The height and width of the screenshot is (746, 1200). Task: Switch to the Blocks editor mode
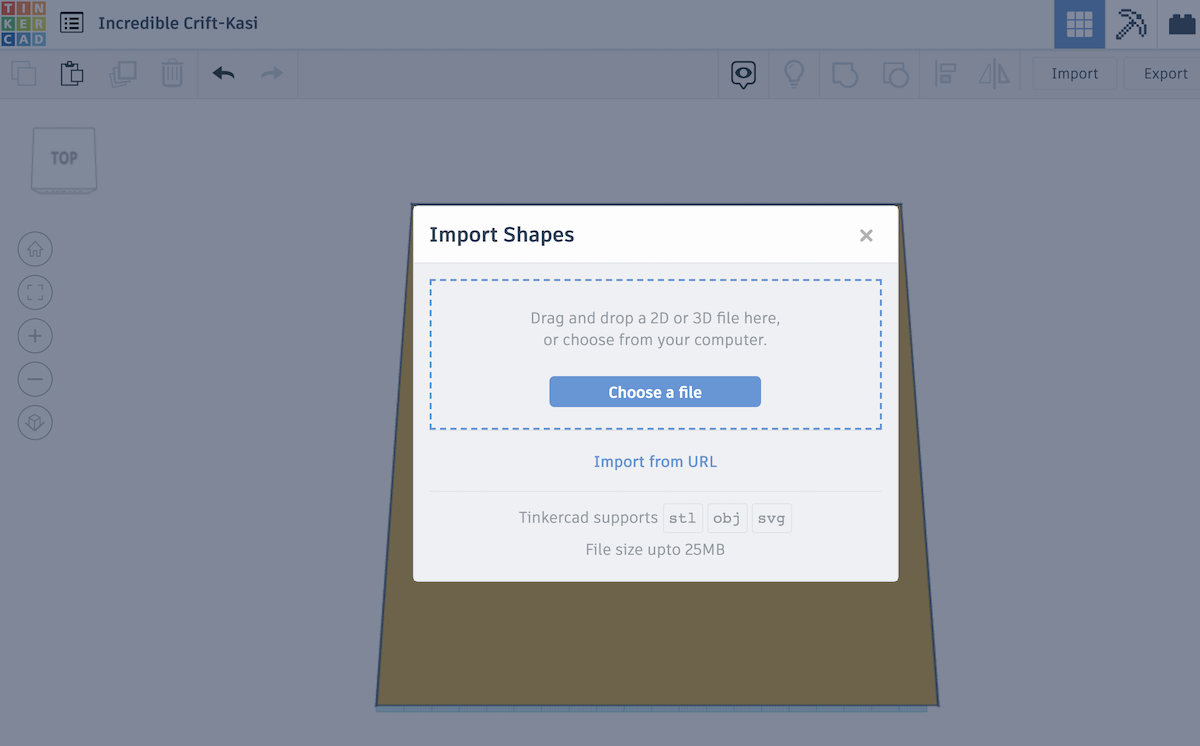1130,23
